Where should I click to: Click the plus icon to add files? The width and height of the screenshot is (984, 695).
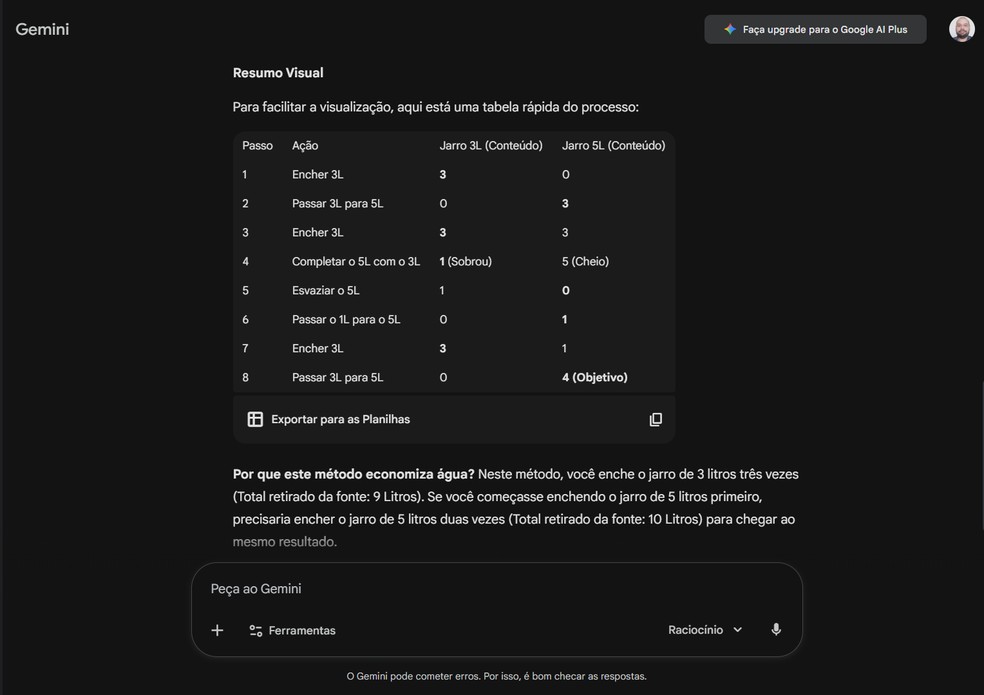(x=217, y=630)
